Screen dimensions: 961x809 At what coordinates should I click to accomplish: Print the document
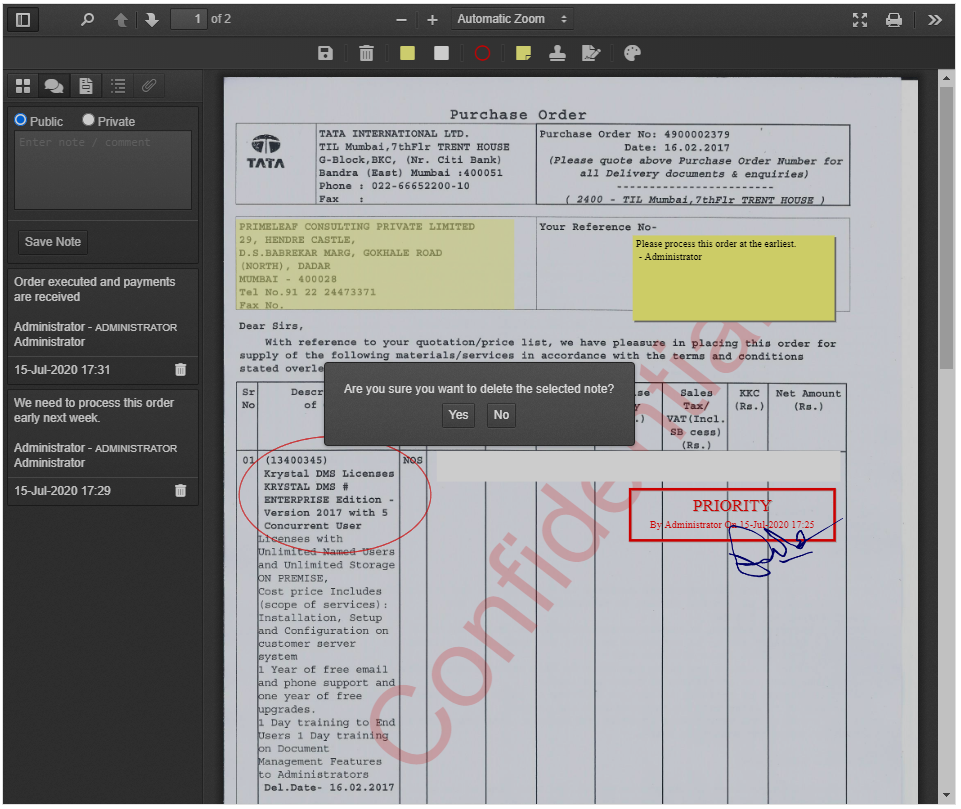(894, 20)
